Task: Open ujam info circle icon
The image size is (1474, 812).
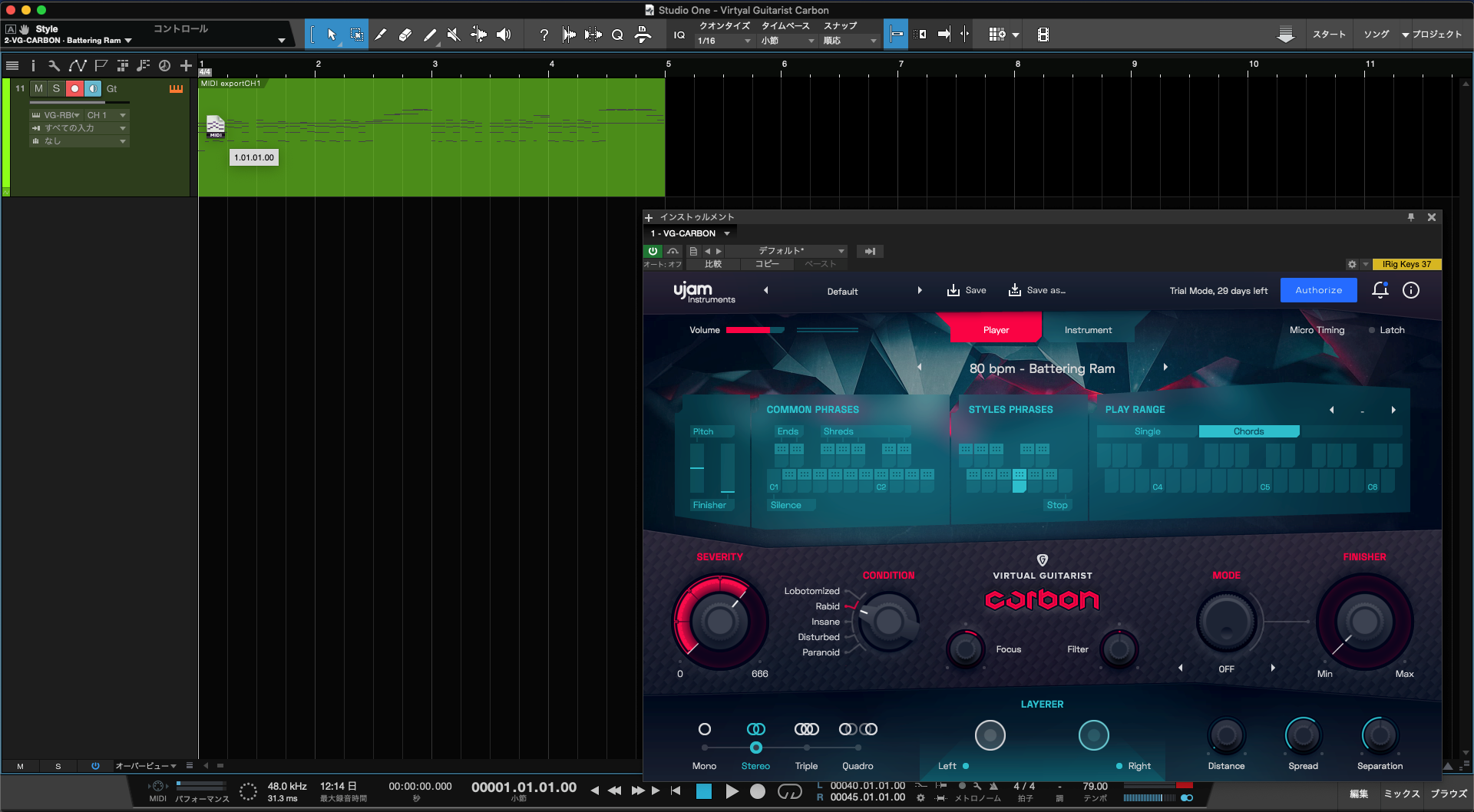Action: (x=1411, y=290)
